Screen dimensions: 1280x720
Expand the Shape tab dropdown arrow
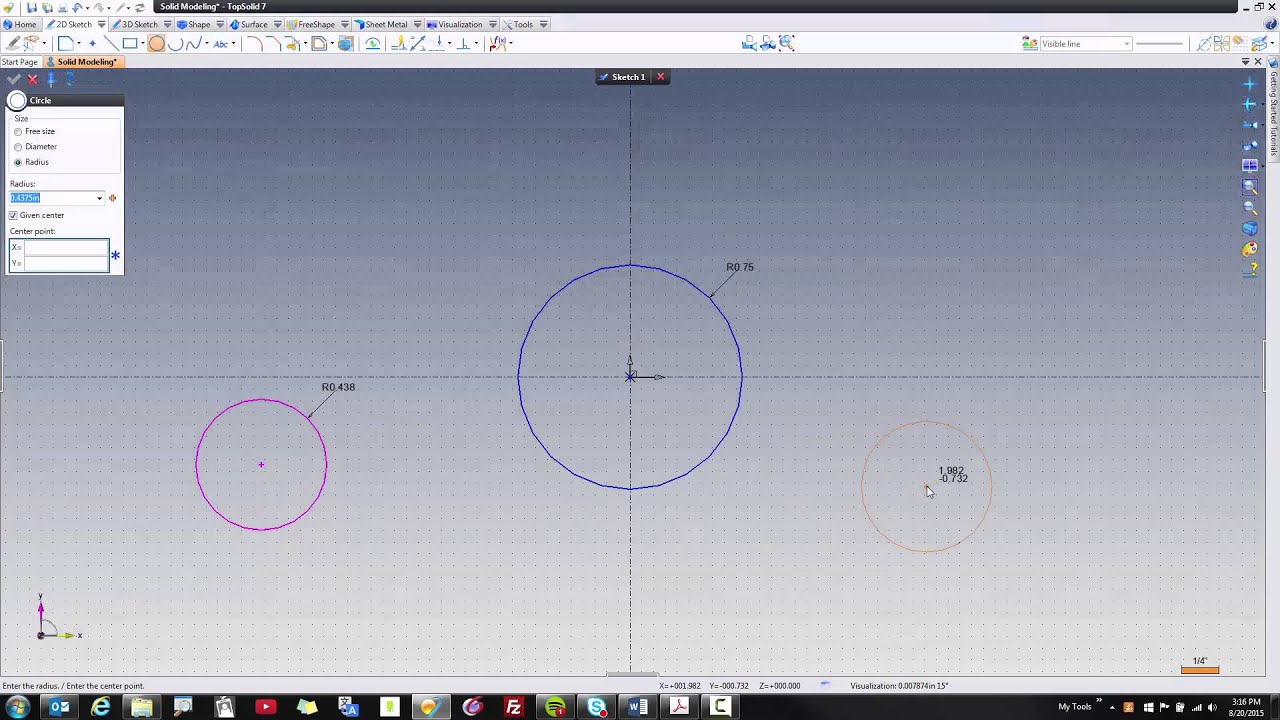click(219, 24)
